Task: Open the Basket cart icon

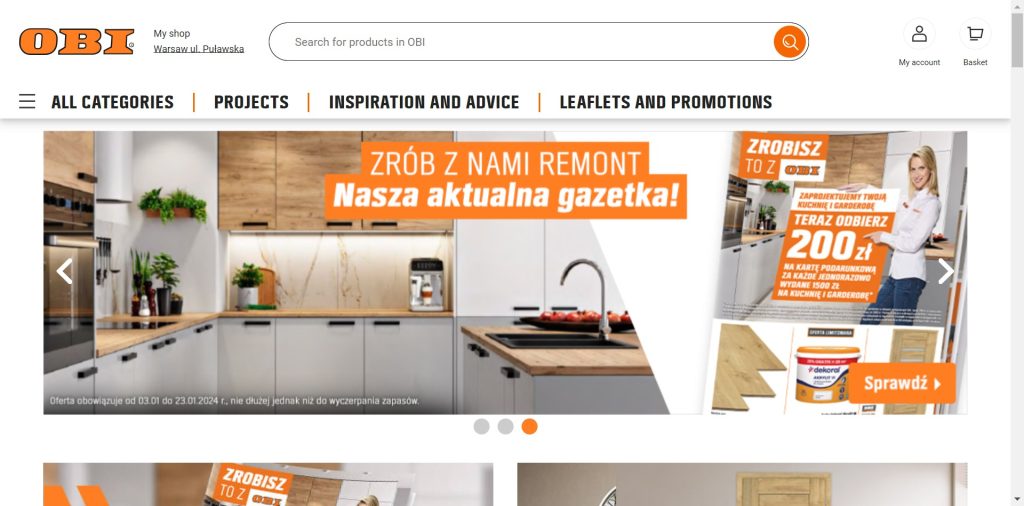Action: (x=975, y=34)
